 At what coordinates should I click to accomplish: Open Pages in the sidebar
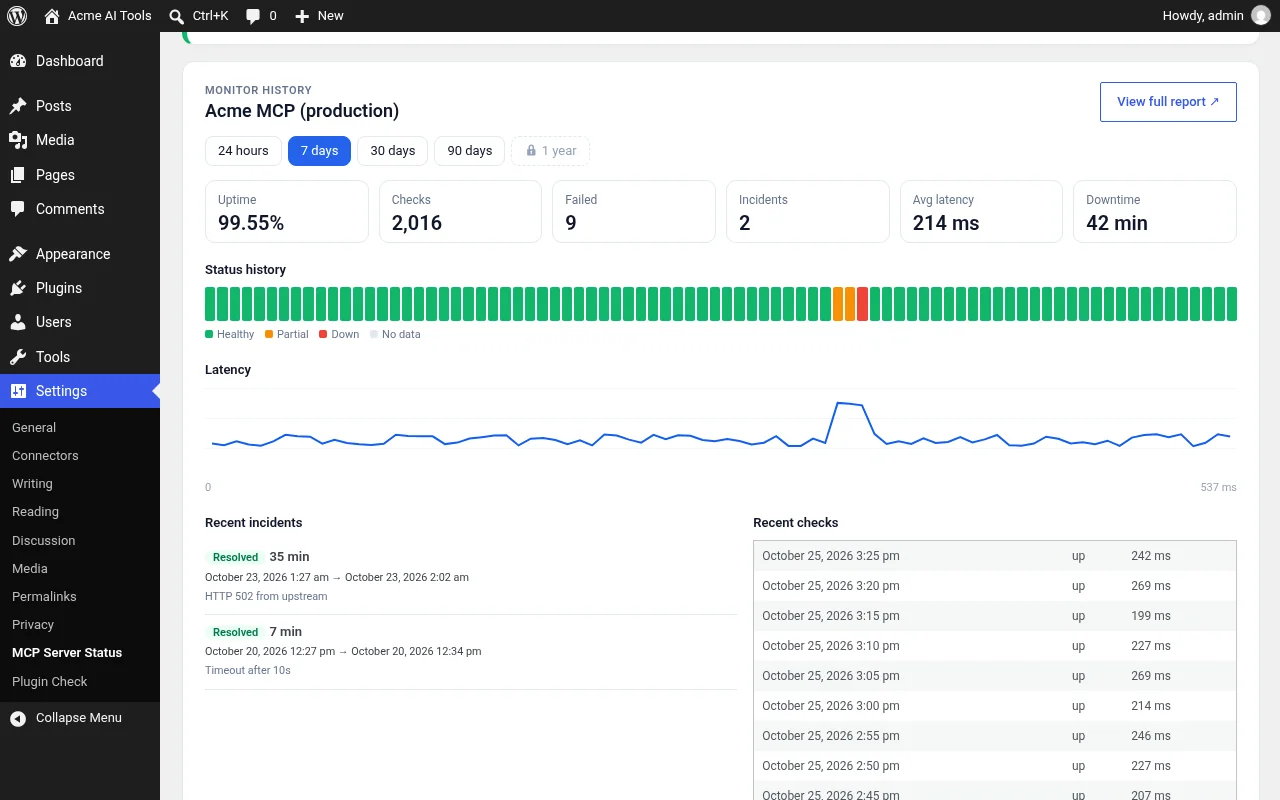(x=80, y=175)
